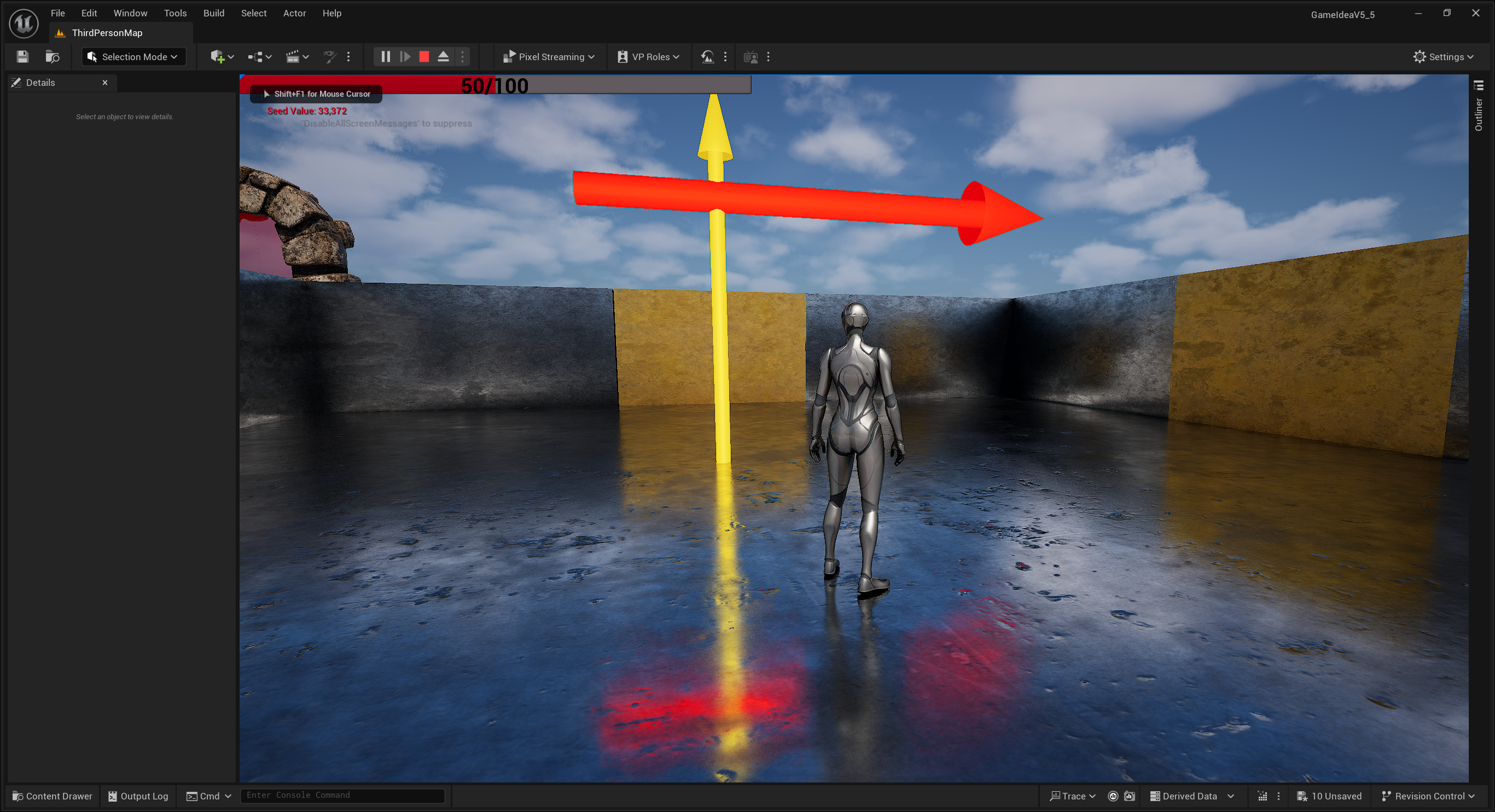Image resolution: width=1495 pixels, height=812 pixels.
Task: Click the console command input field
Action: click(342, 796)
